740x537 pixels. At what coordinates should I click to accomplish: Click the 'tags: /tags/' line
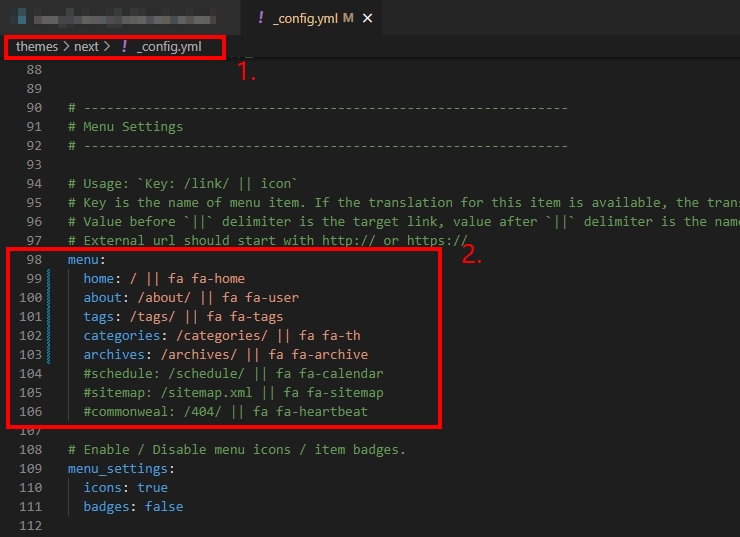tap(183, 316)
